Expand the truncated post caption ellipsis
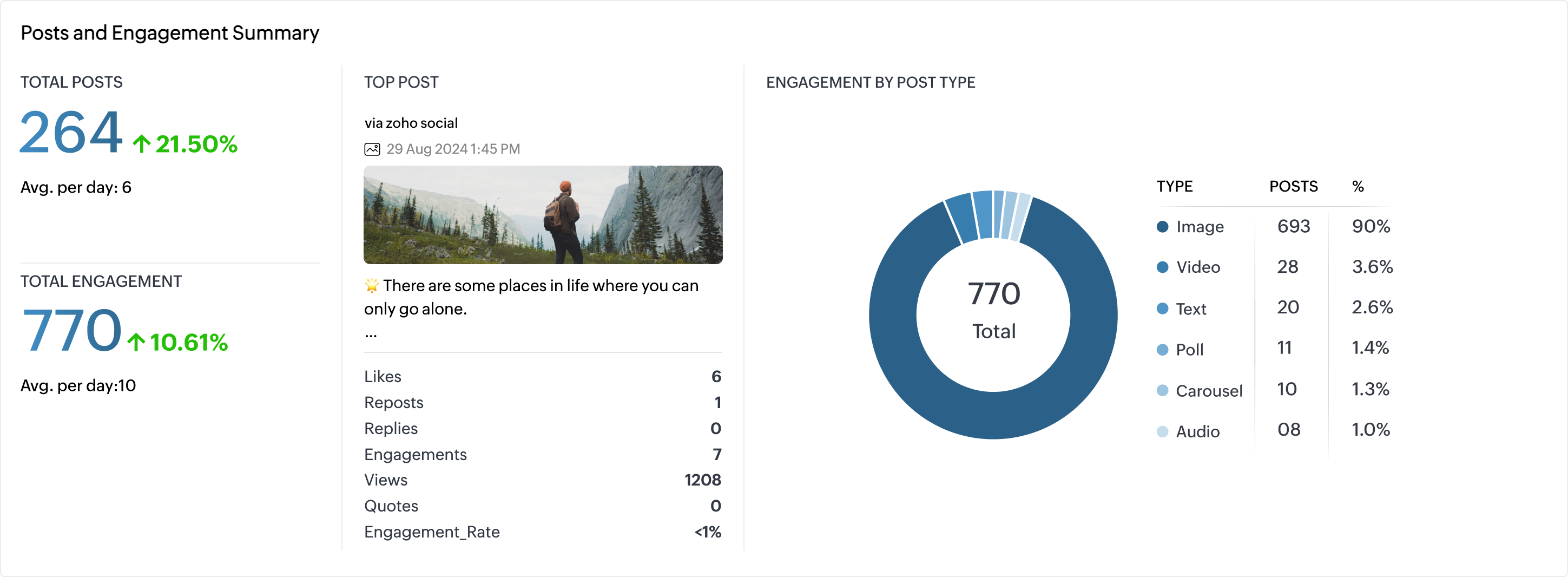Image resolution: width=1568 pixels, height=577 pixels. pos(371,335)
